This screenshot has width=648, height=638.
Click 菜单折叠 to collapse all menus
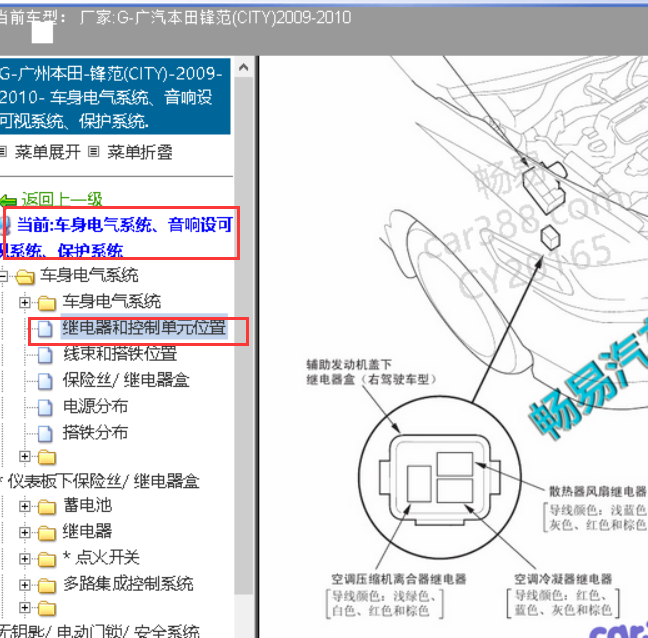pyautogui.click(x=140, y=152)
